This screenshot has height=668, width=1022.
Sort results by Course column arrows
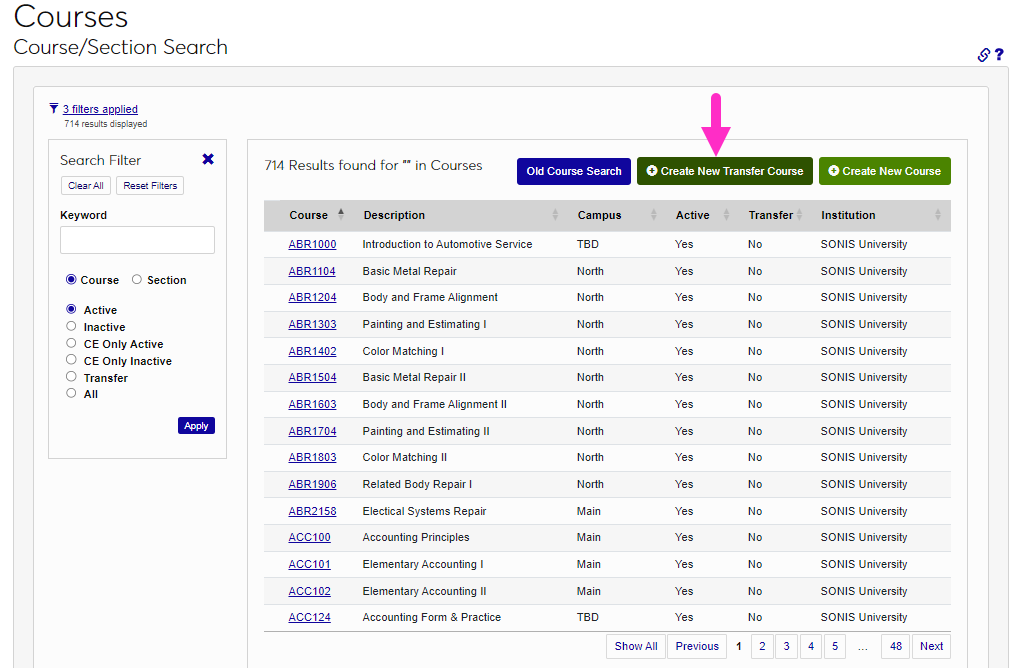click(x=341, y=214)
